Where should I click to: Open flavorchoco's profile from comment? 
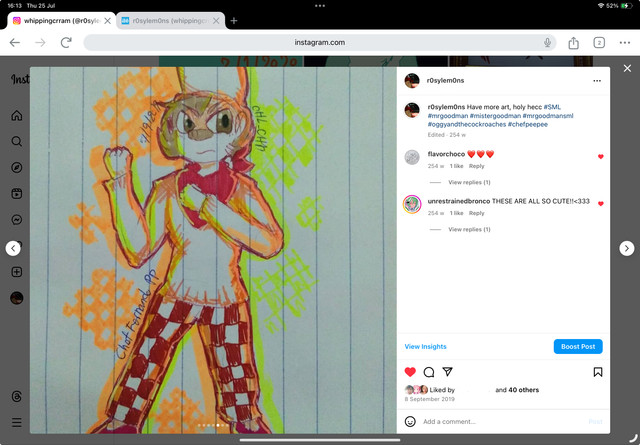coord(446,154)
